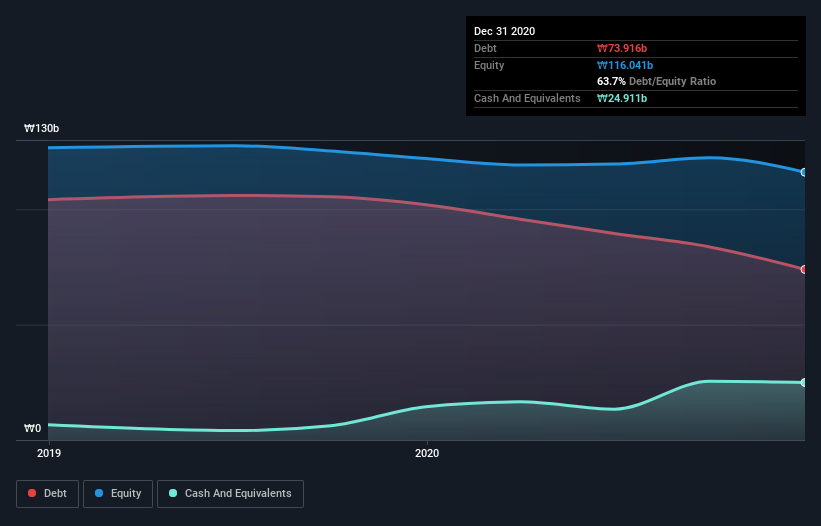Image resolution: width=821 pixels, height=526 pixels.
Task: Click the blue Equity legend dot
Action: click(x=99, y=493)
